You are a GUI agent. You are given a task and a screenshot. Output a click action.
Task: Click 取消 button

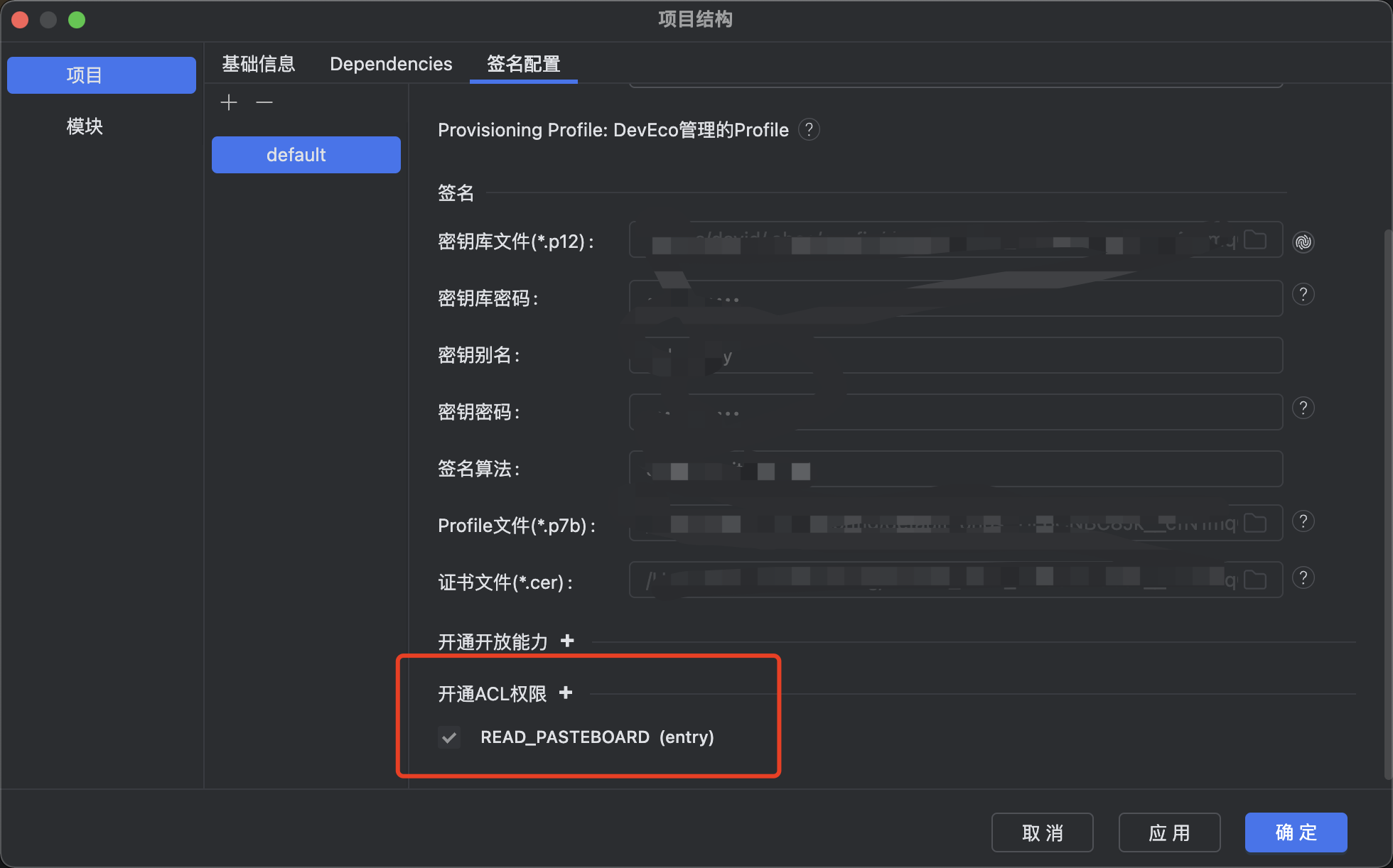click(x=1043, y=832)
